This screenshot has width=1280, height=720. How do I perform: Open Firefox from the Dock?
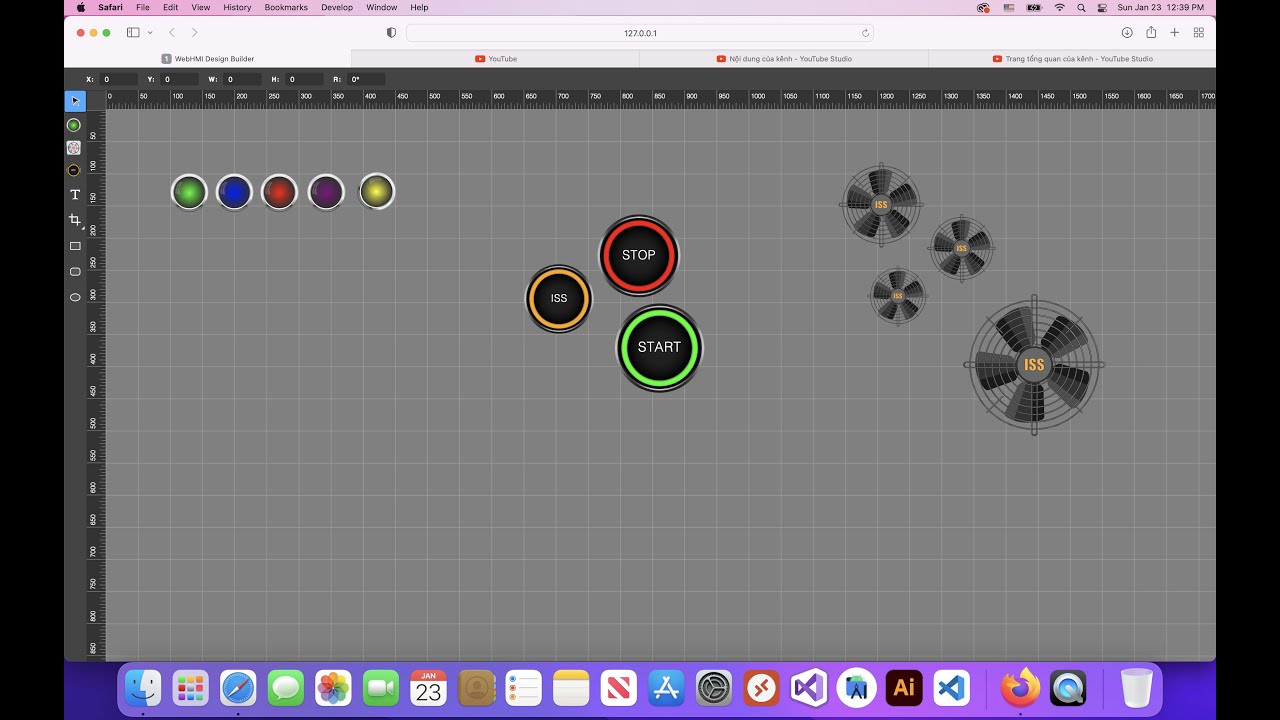(x=1020, y=688)
